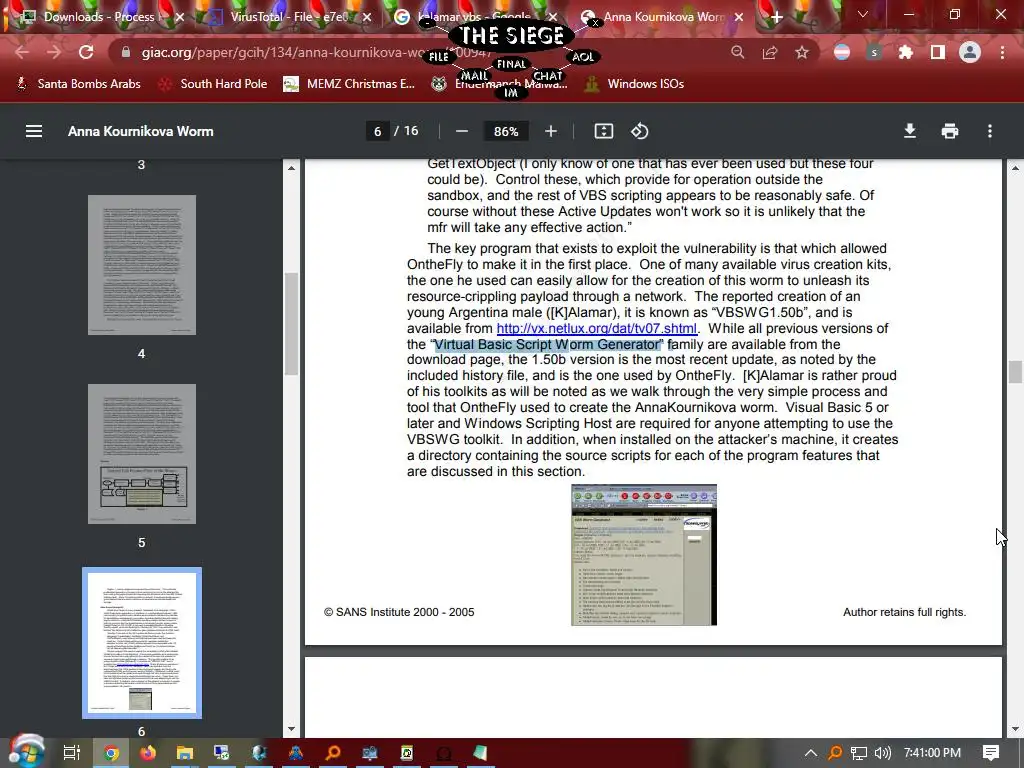
Task: Go back to previous page
Action: coord(22,52)
